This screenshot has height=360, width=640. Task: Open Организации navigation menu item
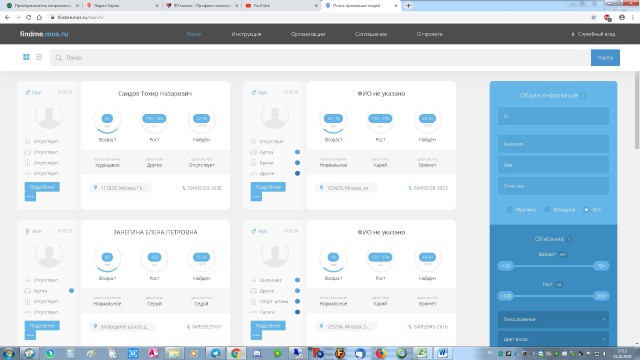tap(308, 34)
